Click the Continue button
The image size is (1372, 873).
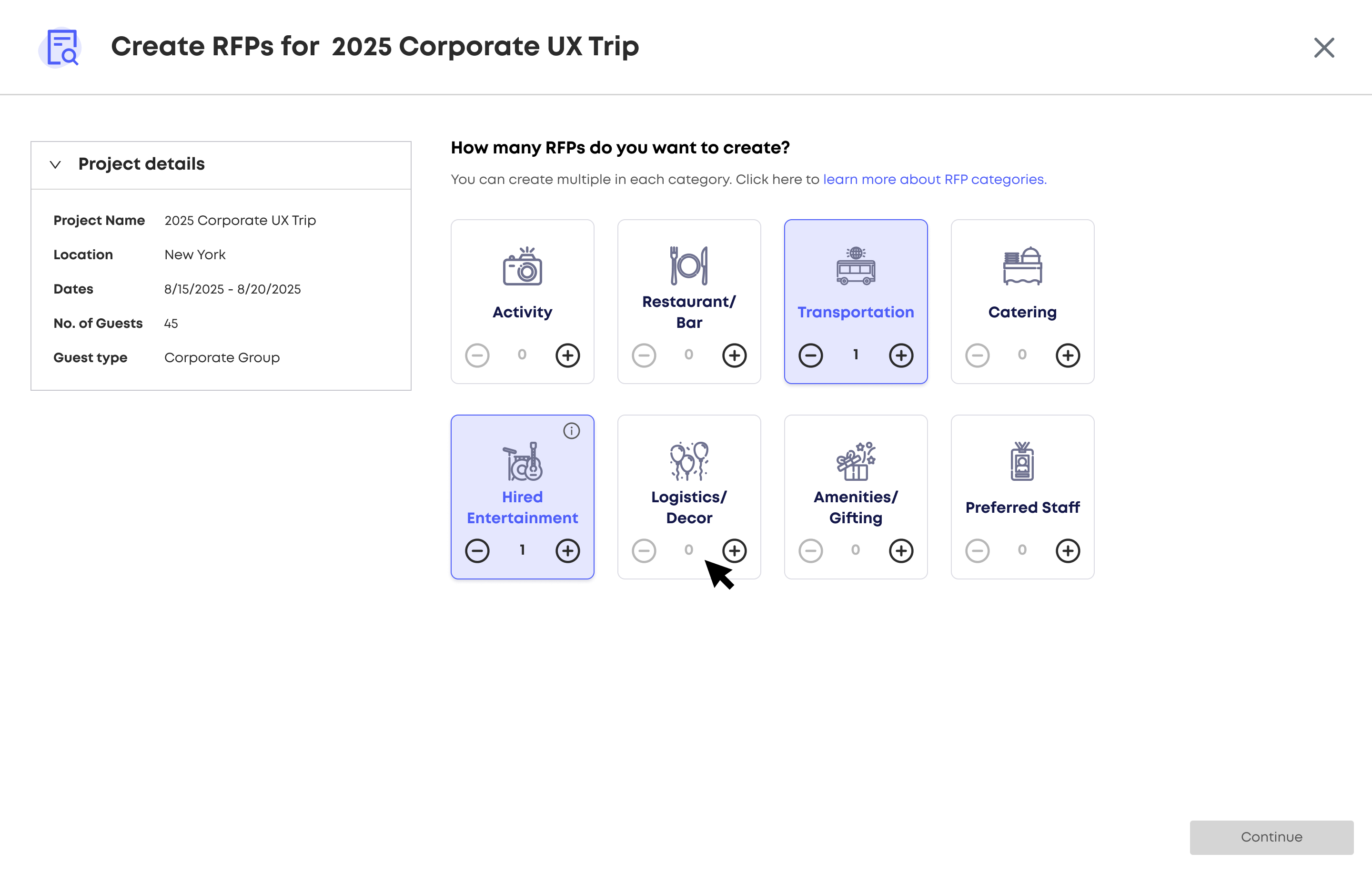coord(1271,837)
